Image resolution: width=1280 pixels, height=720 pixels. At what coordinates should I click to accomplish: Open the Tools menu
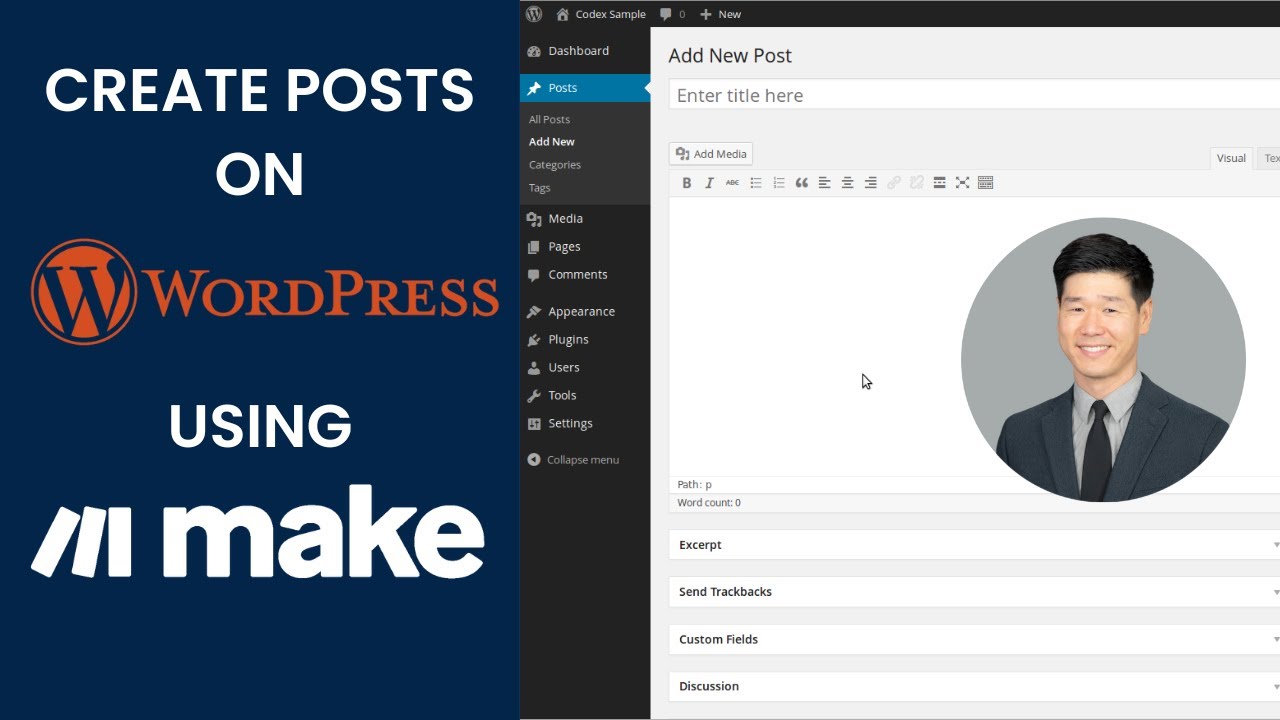[x=585, y=395]
